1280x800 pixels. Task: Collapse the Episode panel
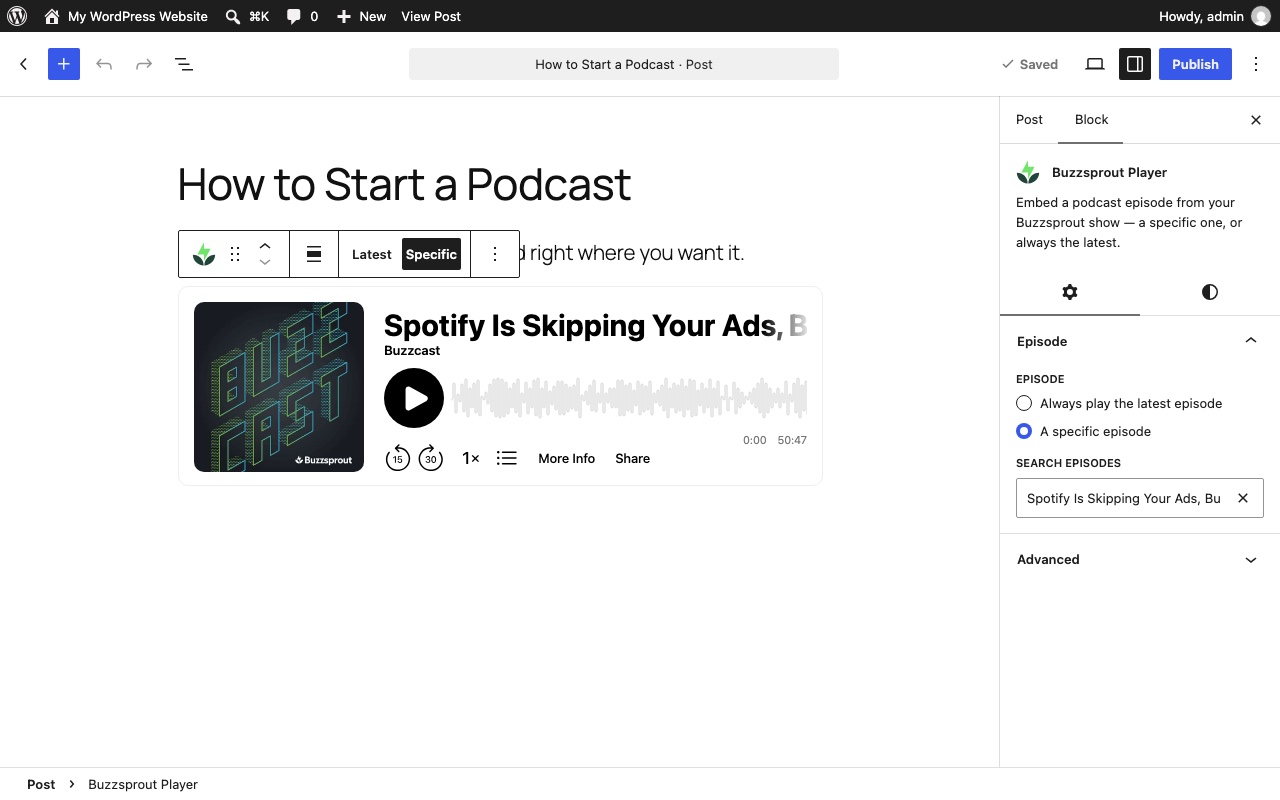[1140, 341]
